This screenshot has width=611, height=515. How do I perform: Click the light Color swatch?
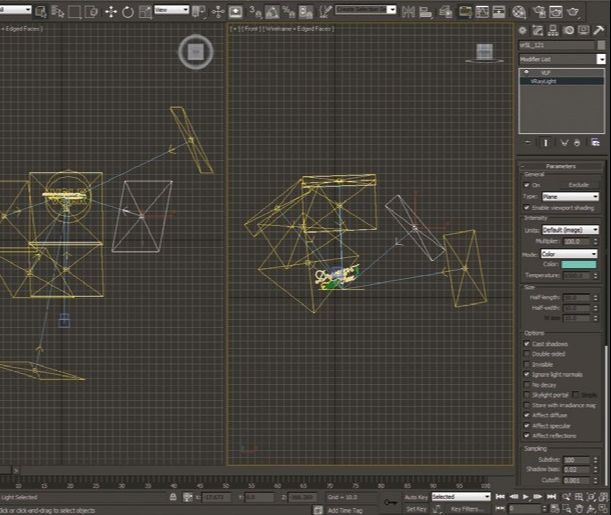click(579, 265)
